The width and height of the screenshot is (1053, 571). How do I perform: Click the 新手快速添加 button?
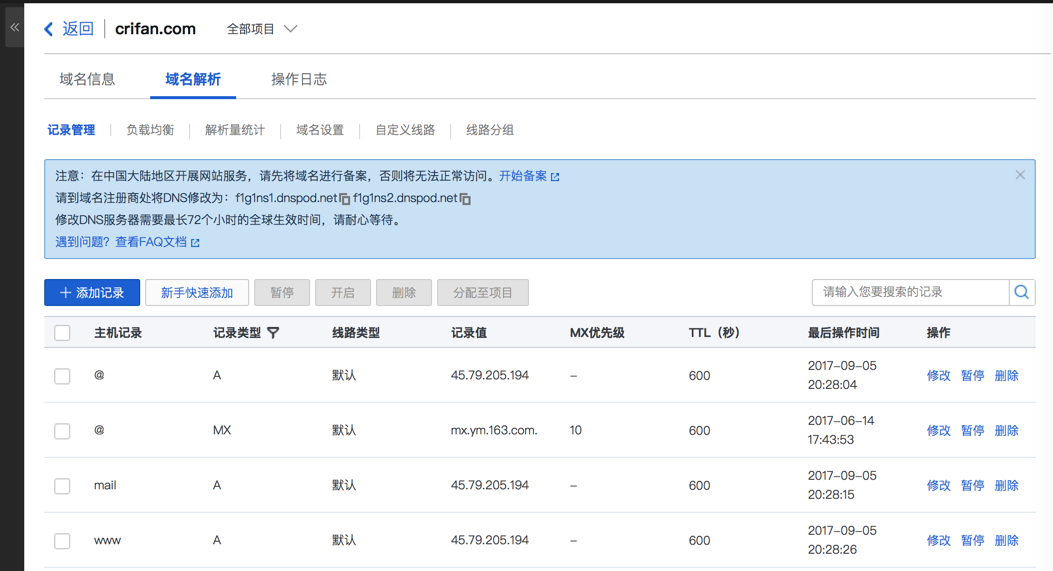point(197,293)
